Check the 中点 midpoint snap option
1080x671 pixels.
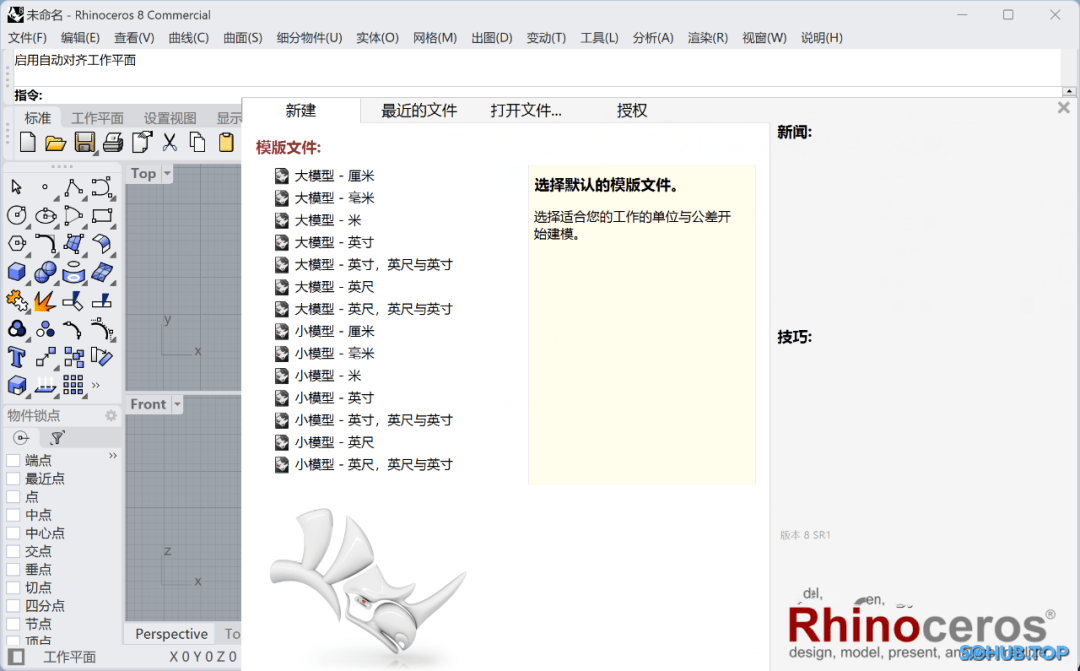11,515
